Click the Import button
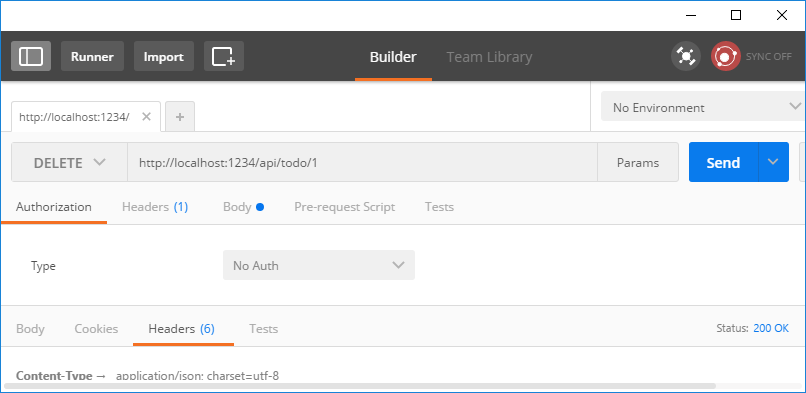Image resolution: width=806 pixels, height=393 pixels. pos(163,56)
